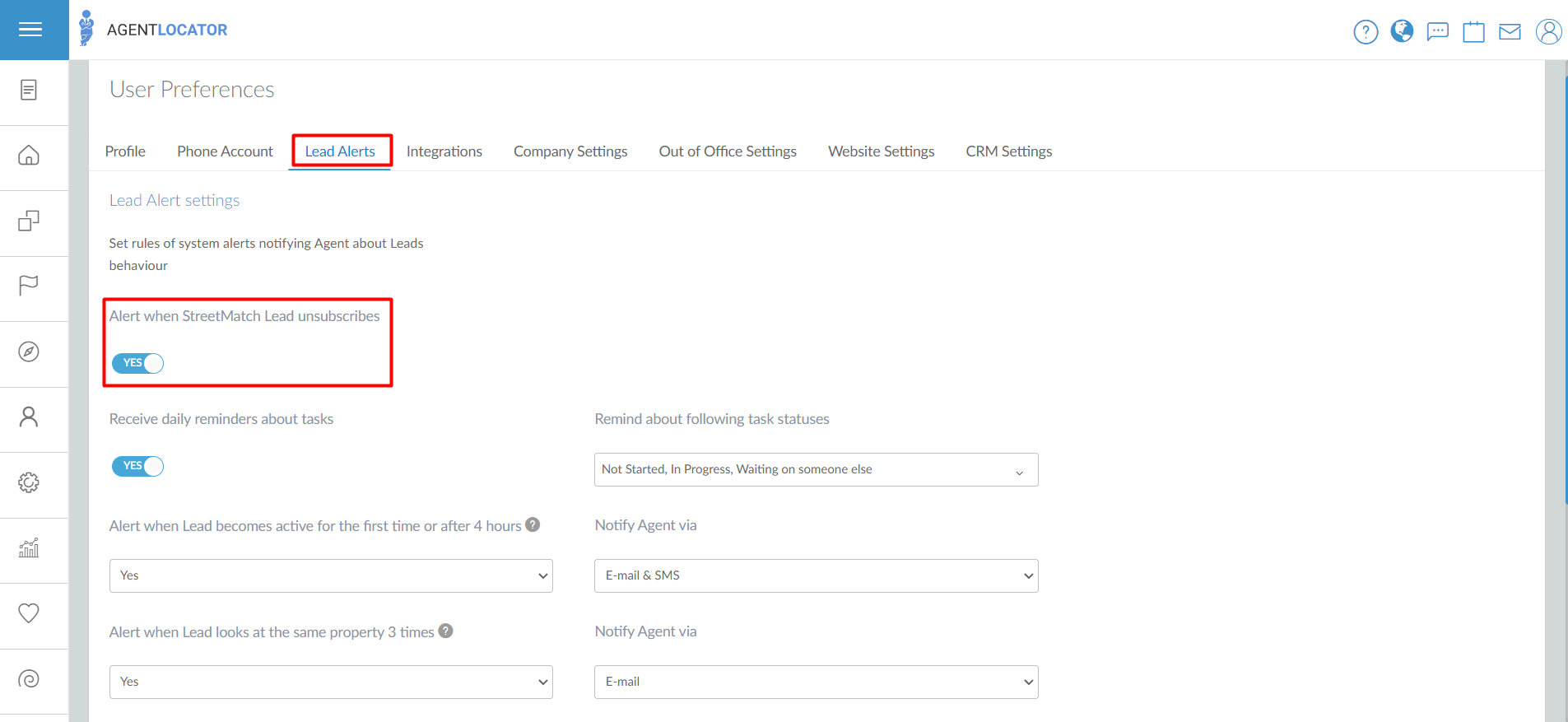Open the settings gear sidebar icon
This screenshot has width=1568, height=722.
29,482
